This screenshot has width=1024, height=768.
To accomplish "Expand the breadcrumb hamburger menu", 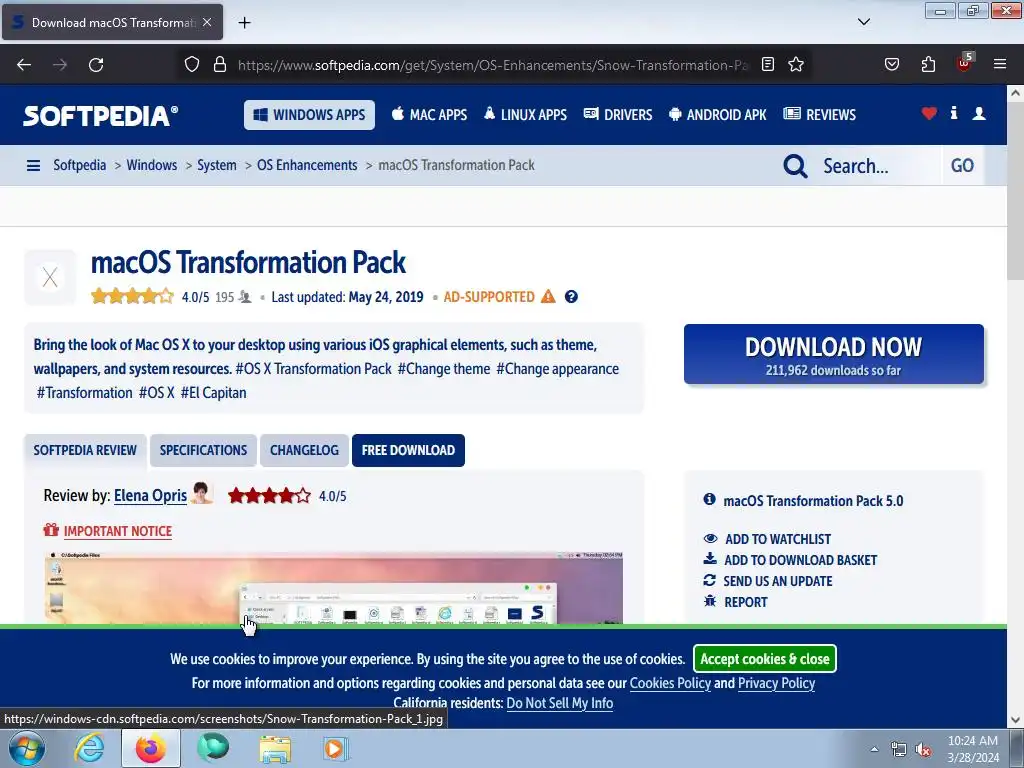I will (x=33, y=166).
